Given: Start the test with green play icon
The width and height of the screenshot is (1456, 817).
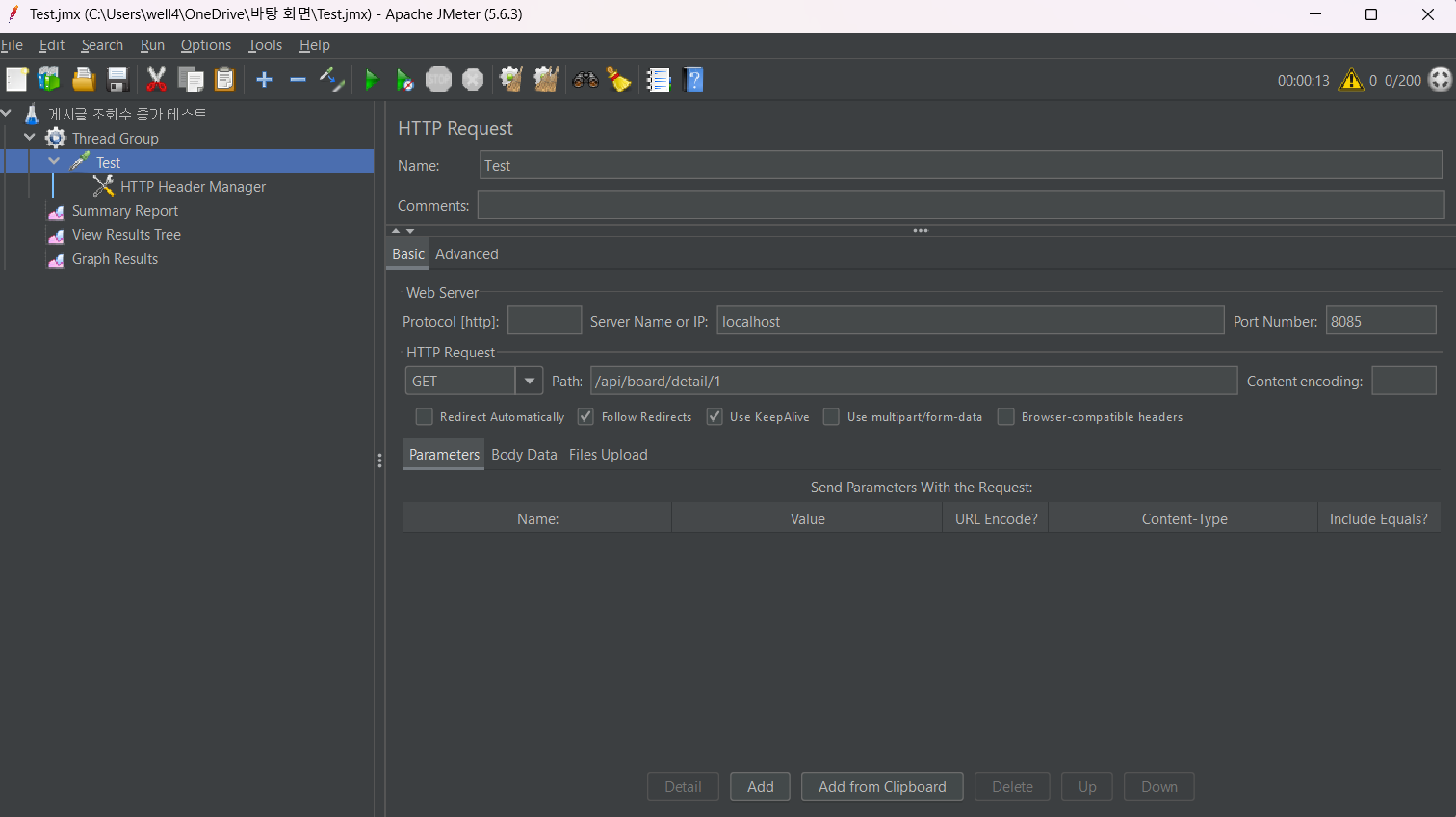Looking at the screenshot, I should (371, 80).
